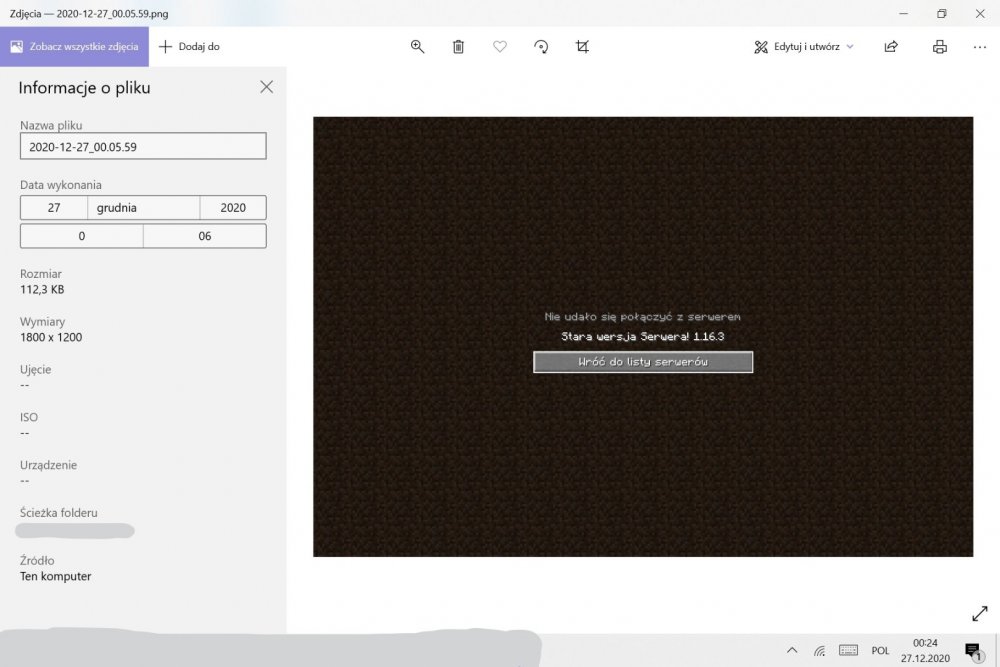Close the "Informacje o pliku" panel
1000x667 pixels.
266,87
